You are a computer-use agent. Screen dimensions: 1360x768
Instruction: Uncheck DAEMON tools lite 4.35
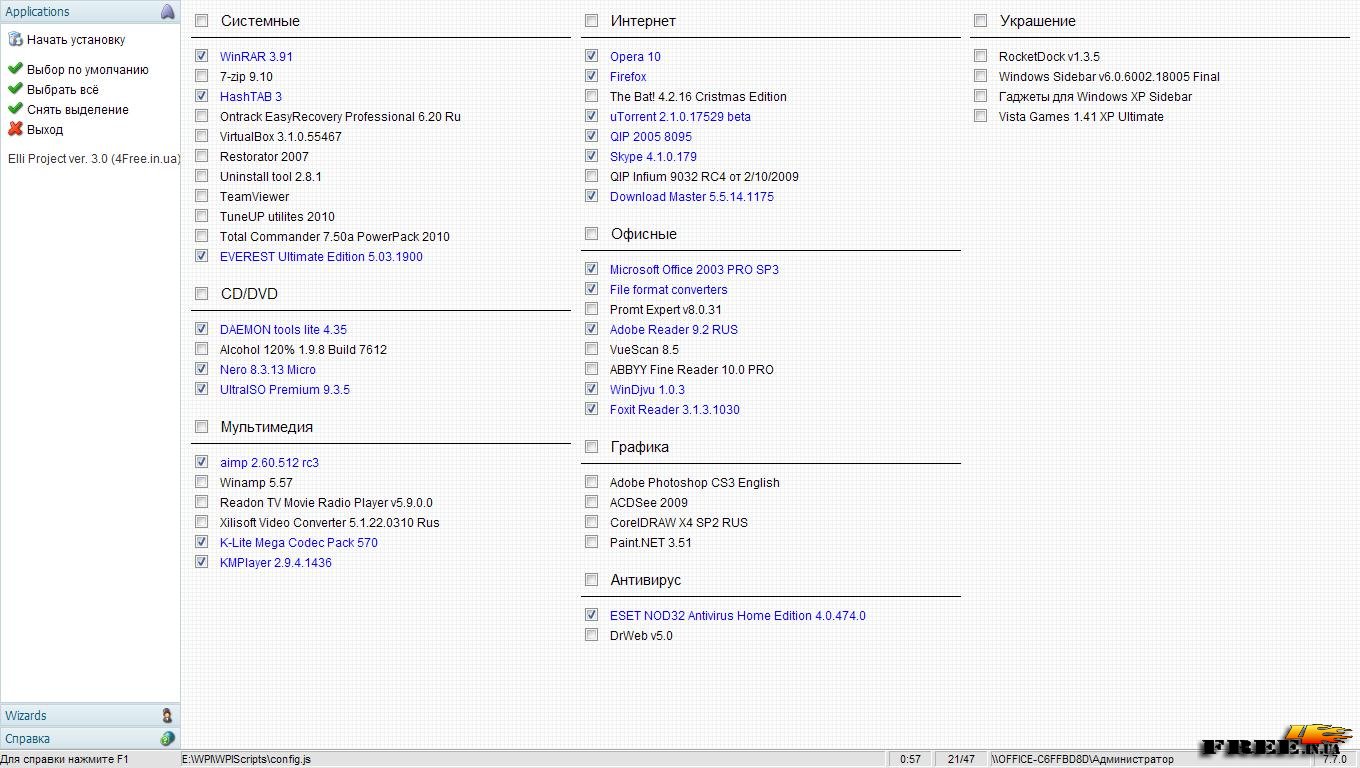point(202,329)
